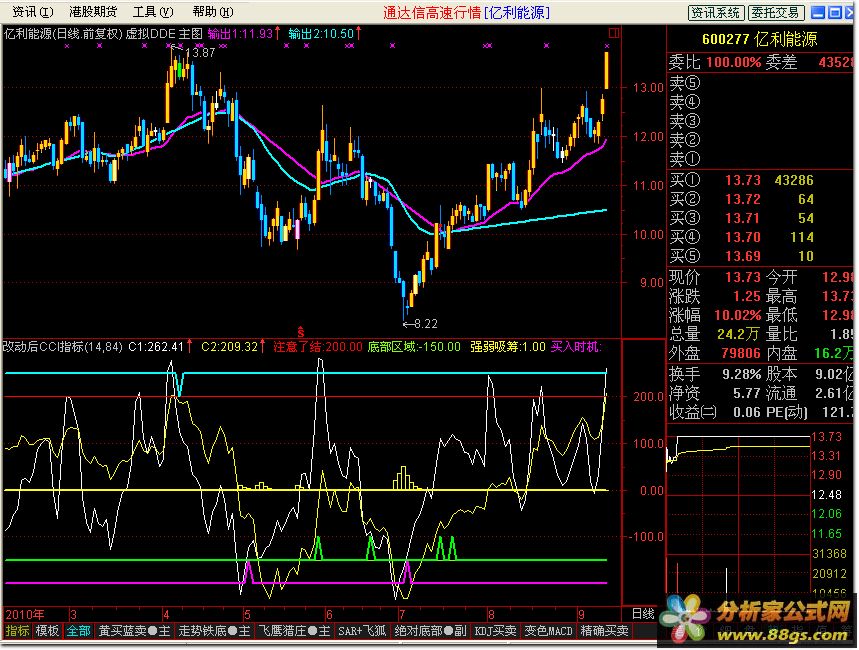Screen dimensions: 859x650
Task: Click the 底部区域:-150.00 label
Action: tap(414, 347)
